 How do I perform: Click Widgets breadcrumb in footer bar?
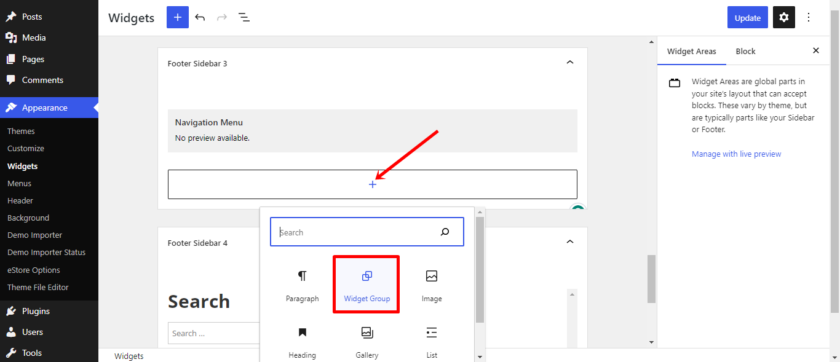[129, 356]
